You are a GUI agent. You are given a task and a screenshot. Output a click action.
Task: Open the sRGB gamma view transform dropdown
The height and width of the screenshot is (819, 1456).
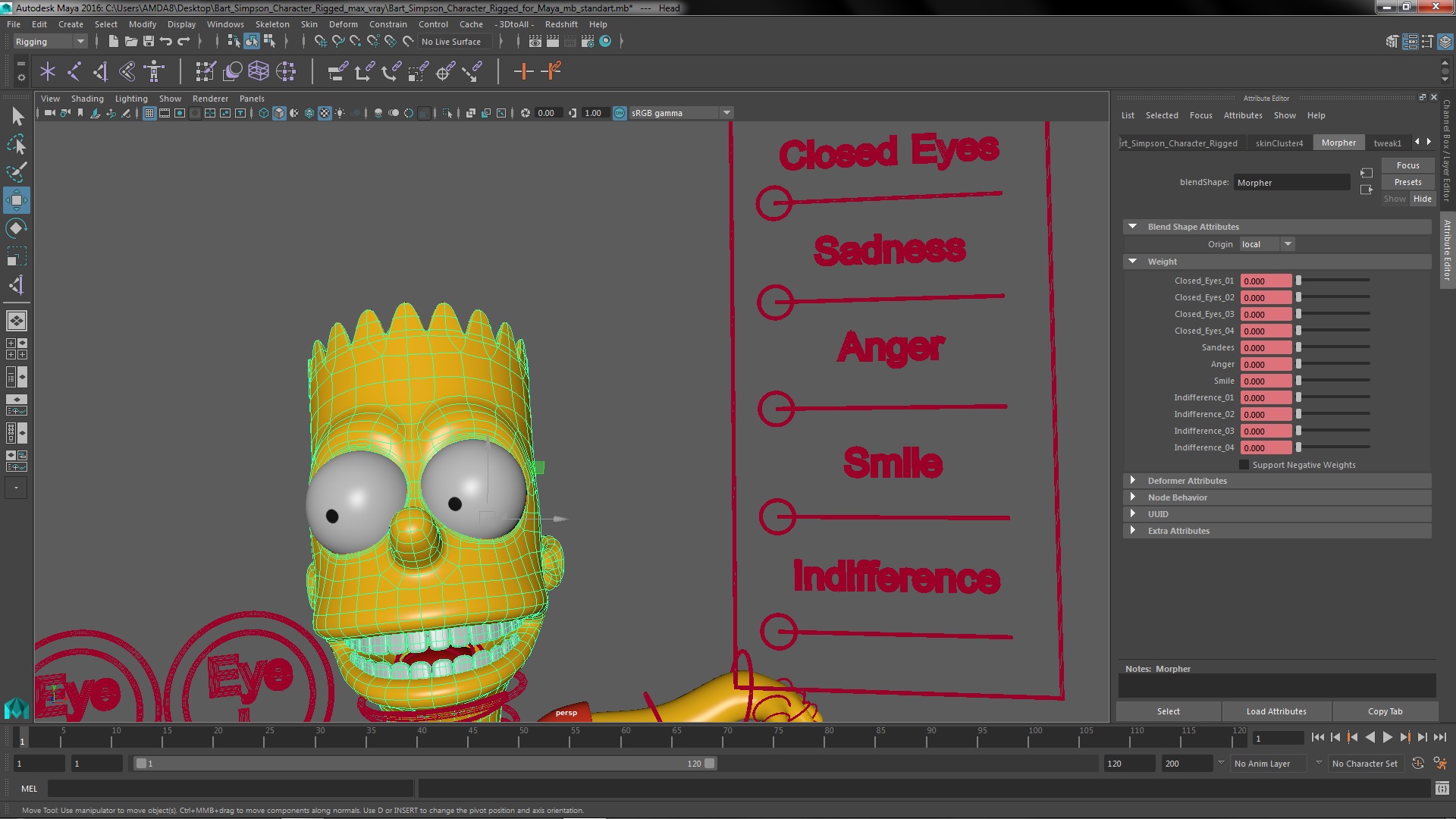(x=680, y=113)
